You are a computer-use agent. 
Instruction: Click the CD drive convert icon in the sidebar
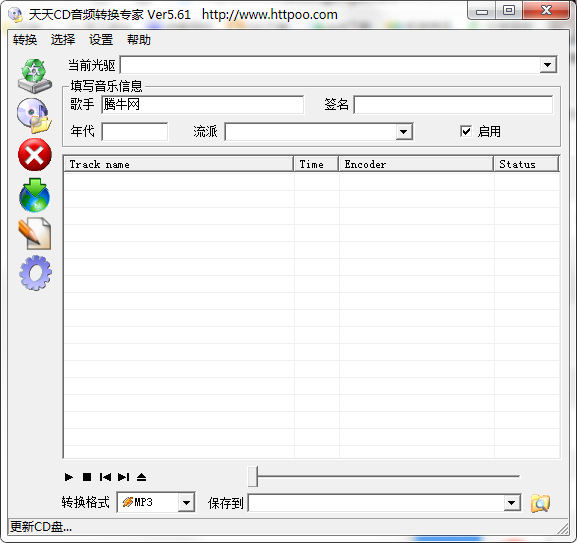tap(35, 75)
